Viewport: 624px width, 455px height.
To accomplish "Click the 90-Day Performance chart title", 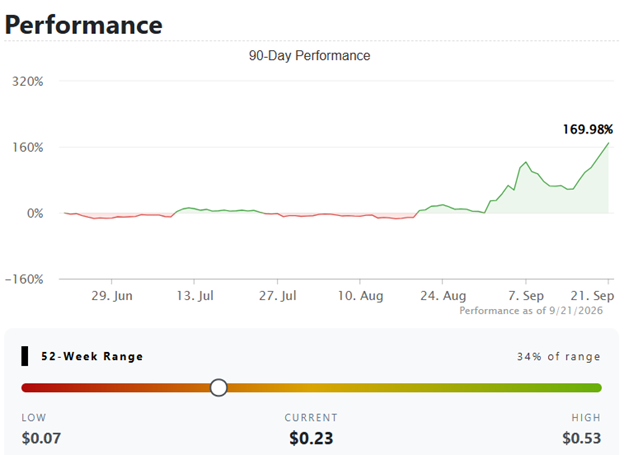I will pyautogui.click(x=310, y=55).
